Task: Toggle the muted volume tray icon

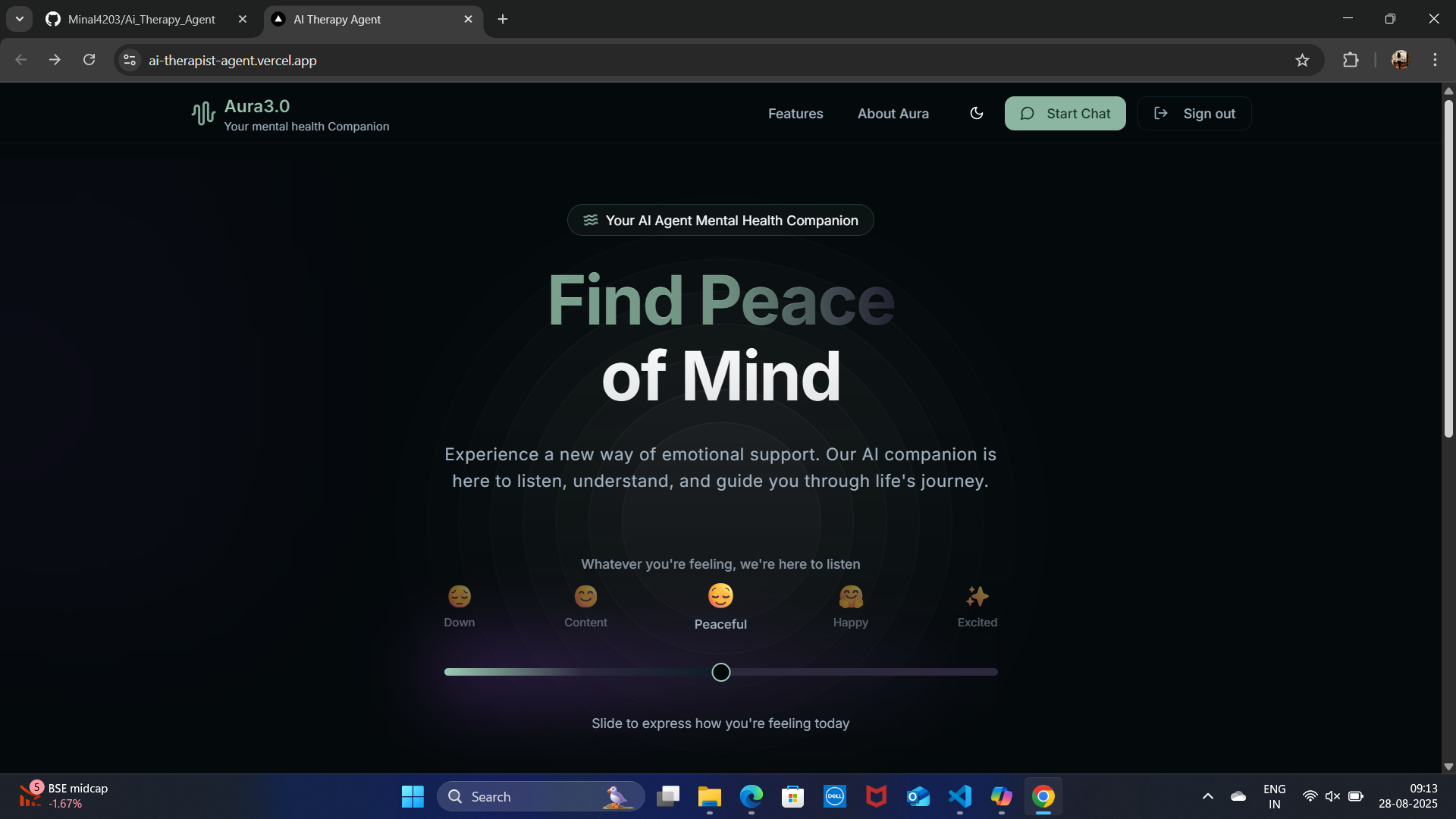Action: pyautogui.click(x=1332, y=796)
